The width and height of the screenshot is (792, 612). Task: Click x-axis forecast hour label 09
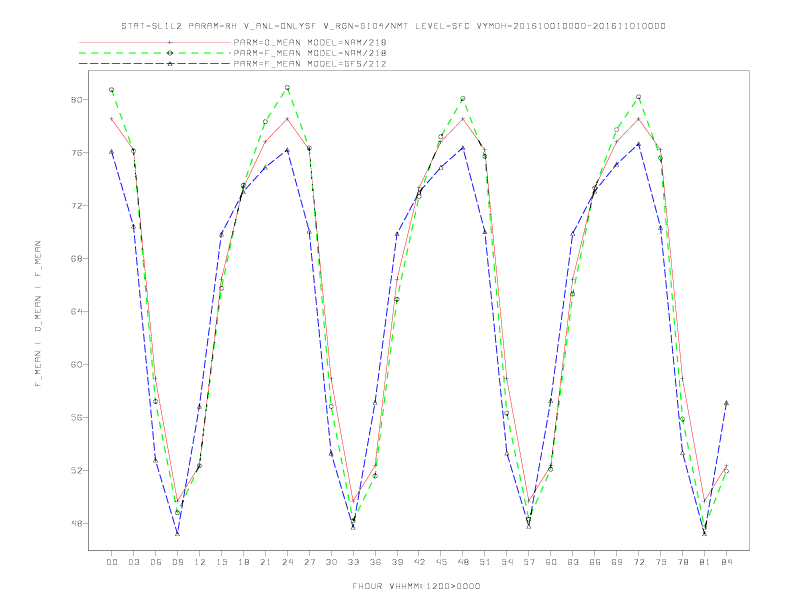(177, 562)
